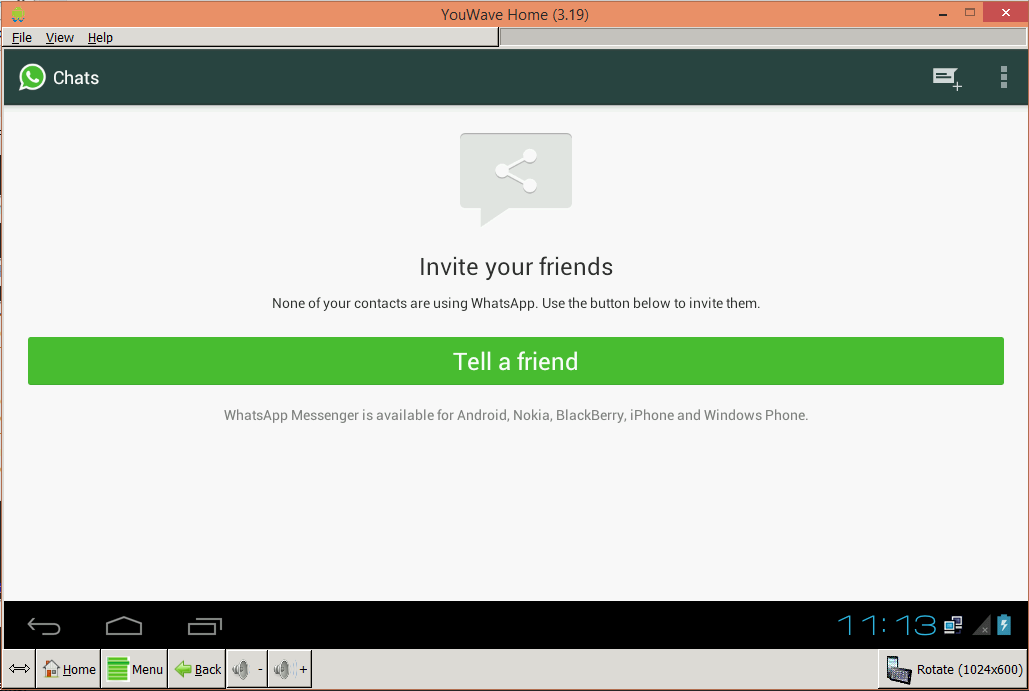
Task: Click the mobile signal triangle icon
Action: 982,625
